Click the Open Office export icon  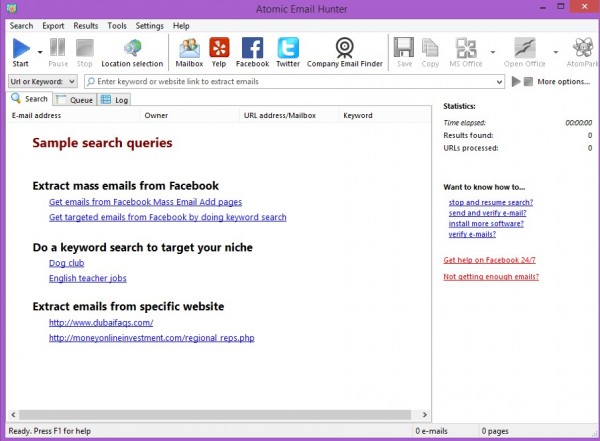pyautogui.click(x=524, y=48)
